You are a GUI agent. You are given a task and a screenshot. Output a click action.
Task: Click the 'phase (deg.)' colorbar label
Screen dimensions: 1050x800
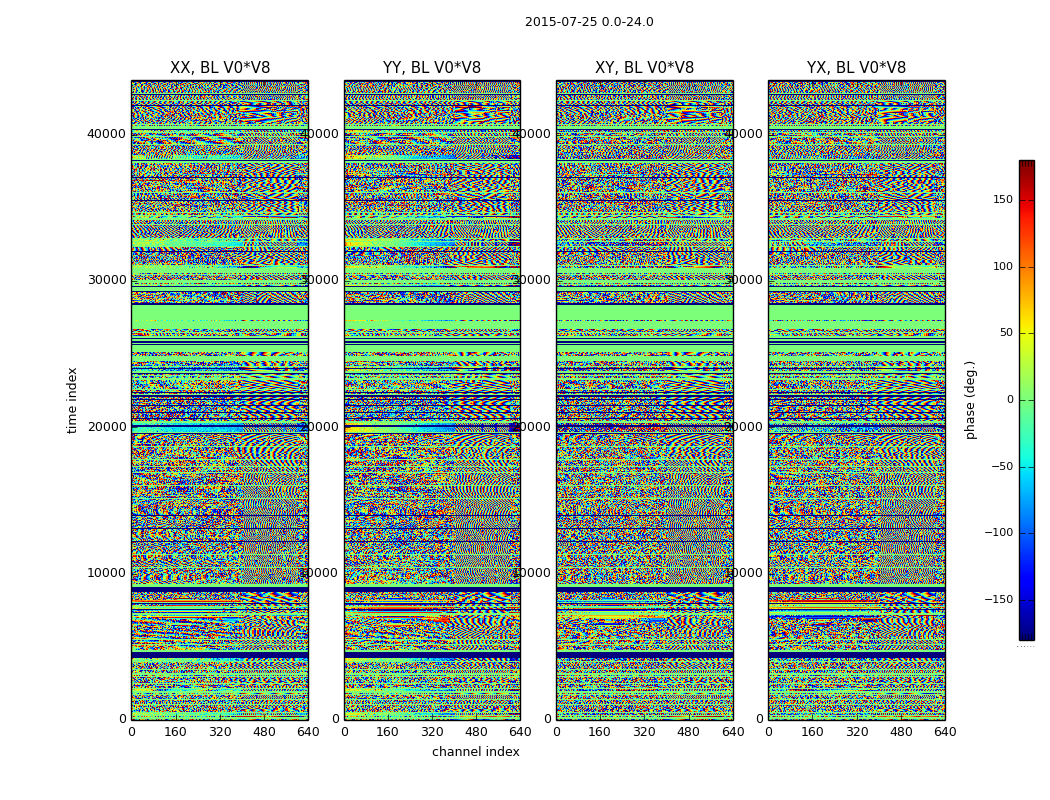pyautogui.click(x=970, y=400)
